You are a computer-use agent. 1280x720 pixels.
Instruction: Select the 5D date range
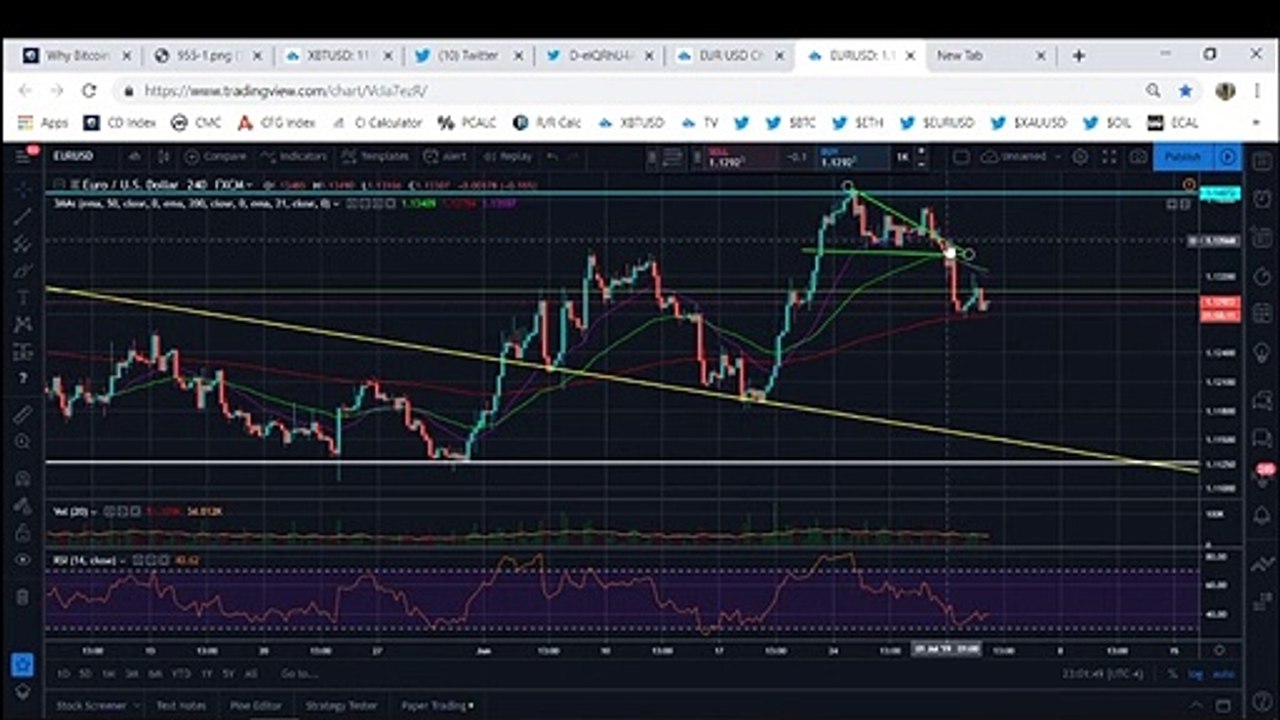pos(85,674)
